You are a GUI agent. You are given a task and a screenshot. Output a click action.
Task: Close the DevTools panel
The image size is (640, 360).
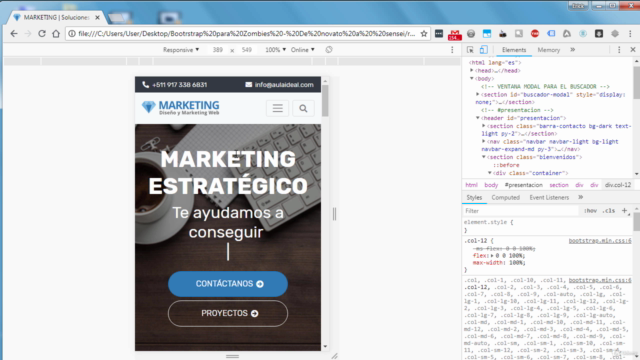click(633, 50)
